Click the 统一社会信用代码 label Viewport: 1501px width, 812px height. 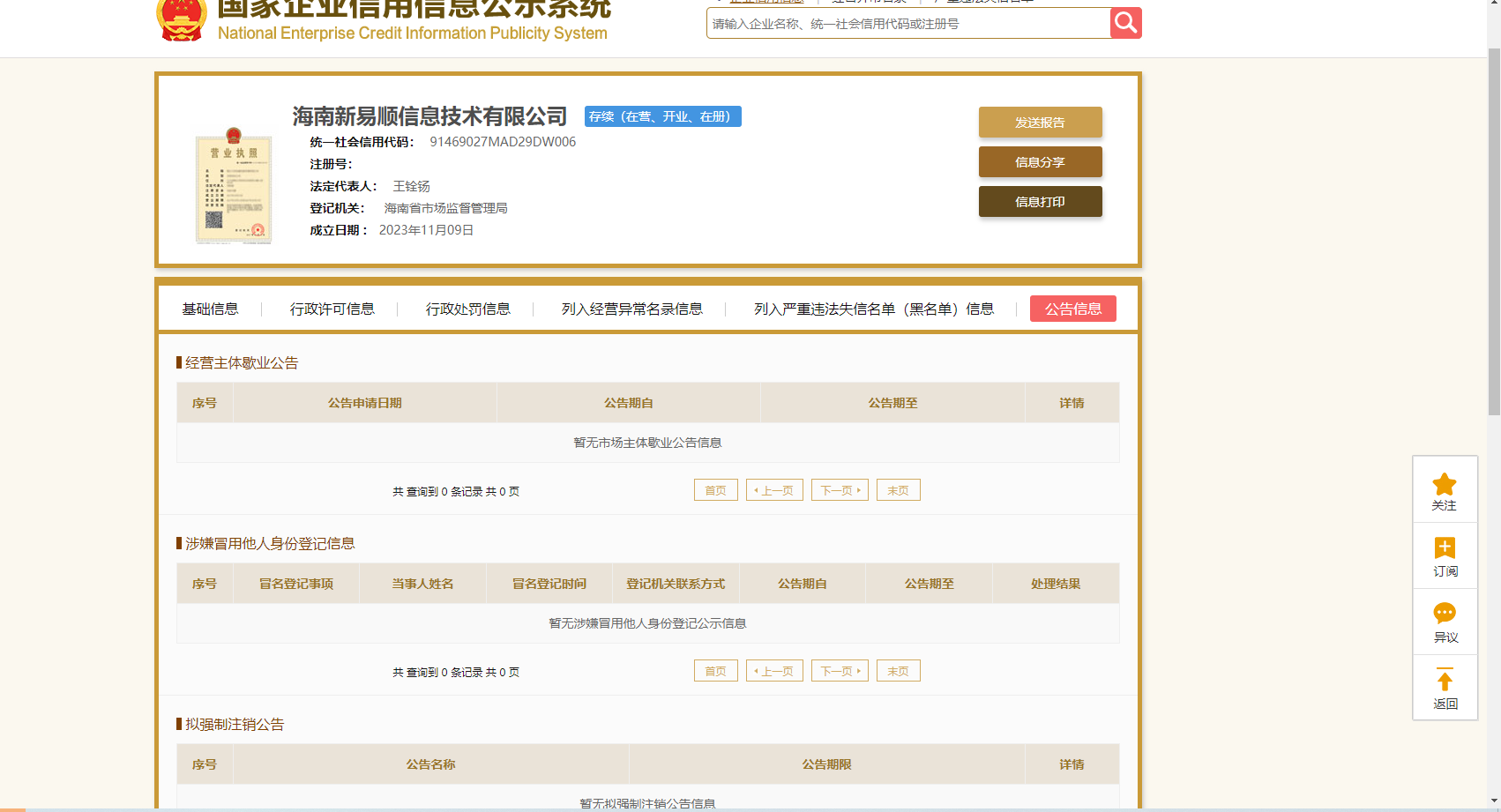click(x=362, y=142)
